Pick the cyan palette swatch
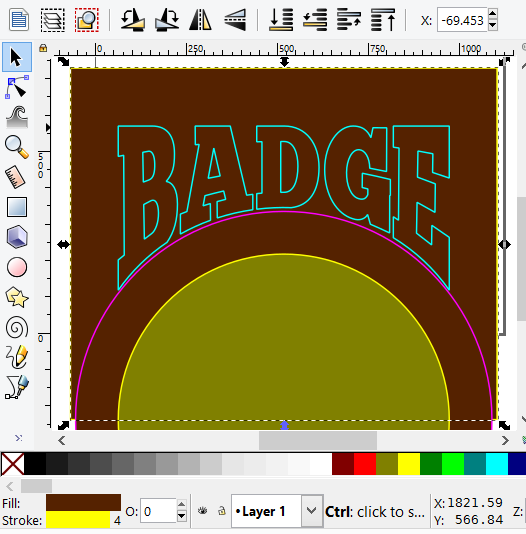 click(497, 464)
